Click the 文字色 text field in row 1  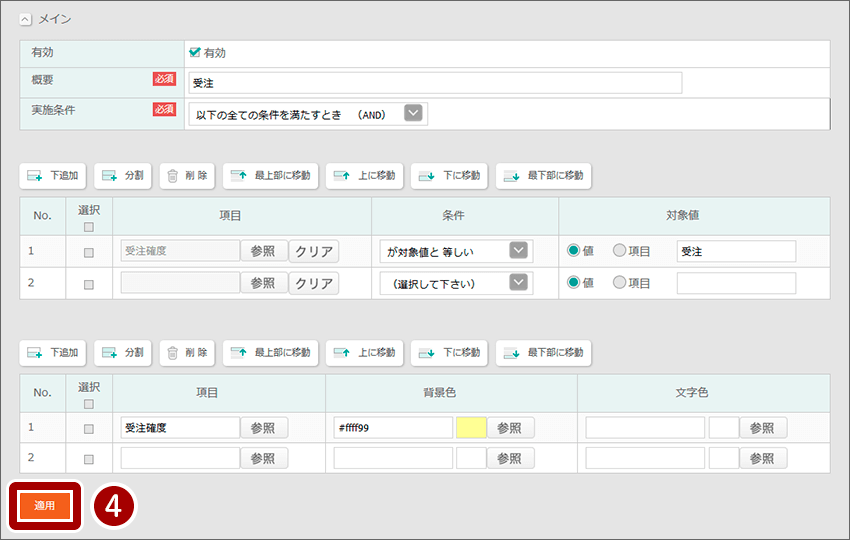click(x=645, y=428)
